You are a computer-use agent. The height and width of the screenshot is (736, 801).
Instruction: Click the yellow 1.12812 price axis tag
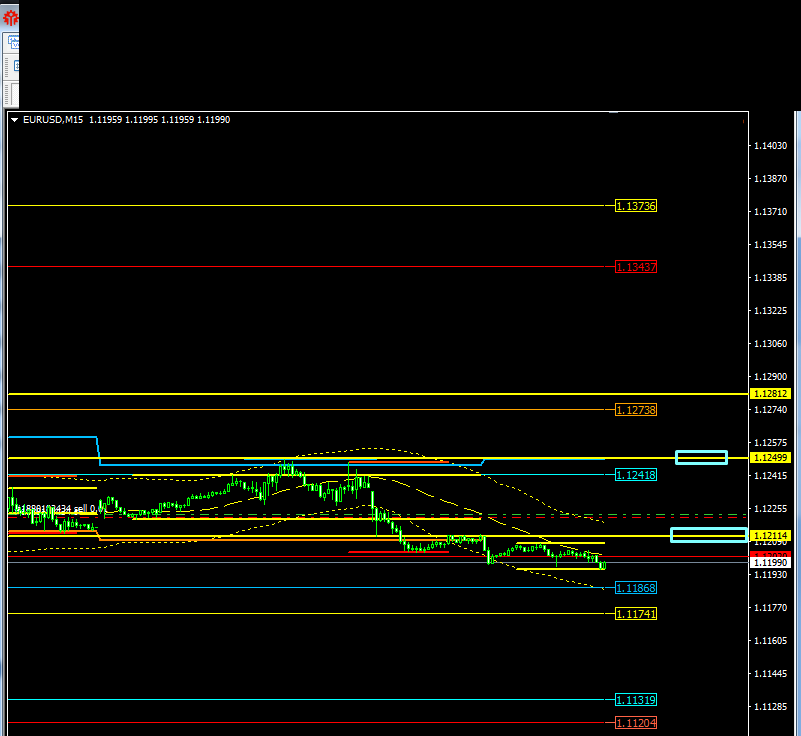770,394
